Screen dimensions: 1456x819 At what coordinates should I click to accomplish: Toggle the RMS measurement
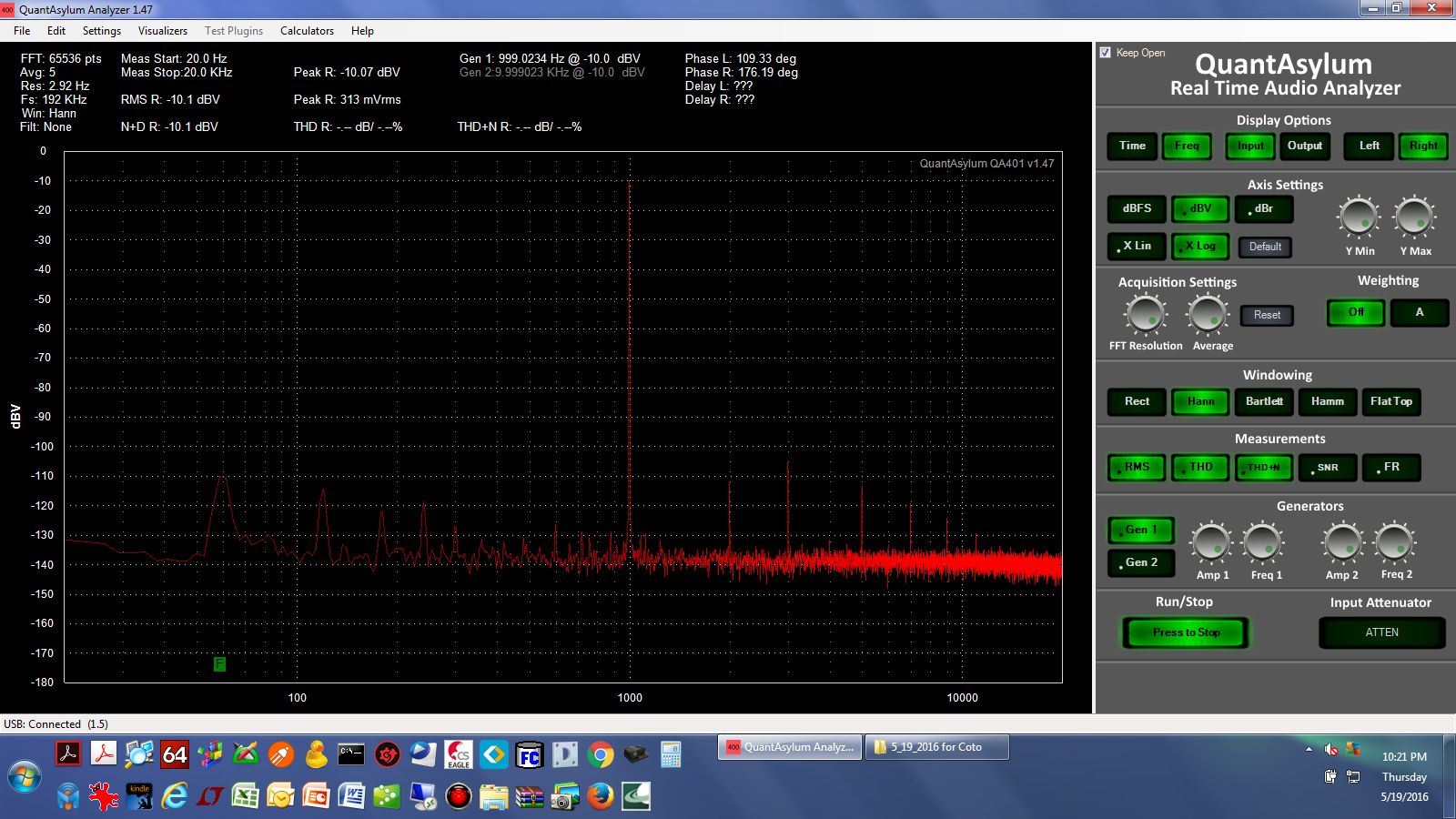pyautogui.click(x=1137, y=467)
